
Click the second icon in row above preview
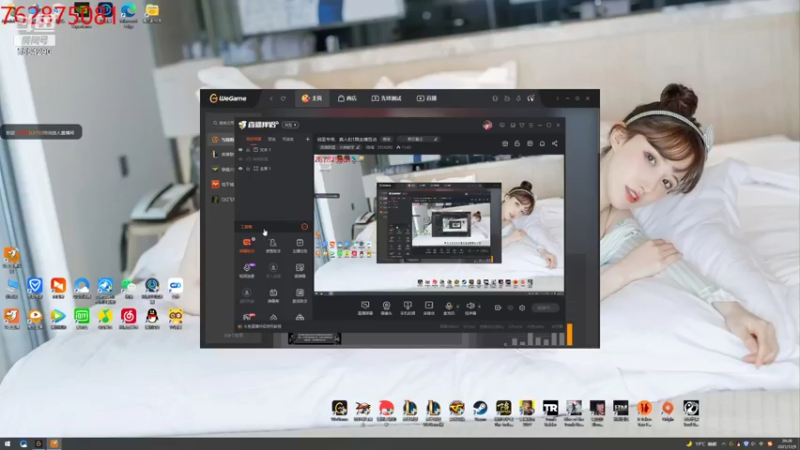(517, 143)
